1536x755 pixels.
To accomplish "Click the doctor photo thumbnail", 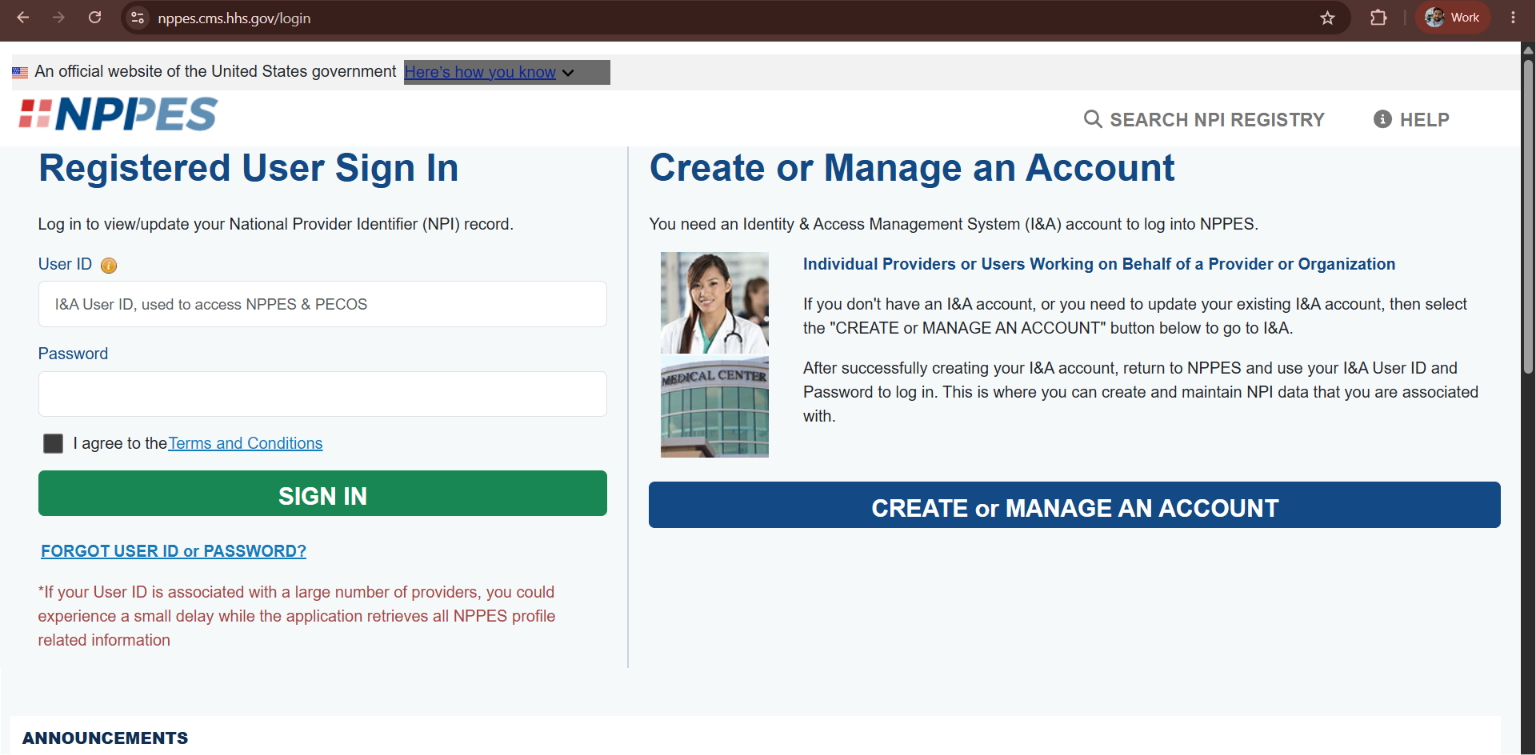I will pos(715,303).
